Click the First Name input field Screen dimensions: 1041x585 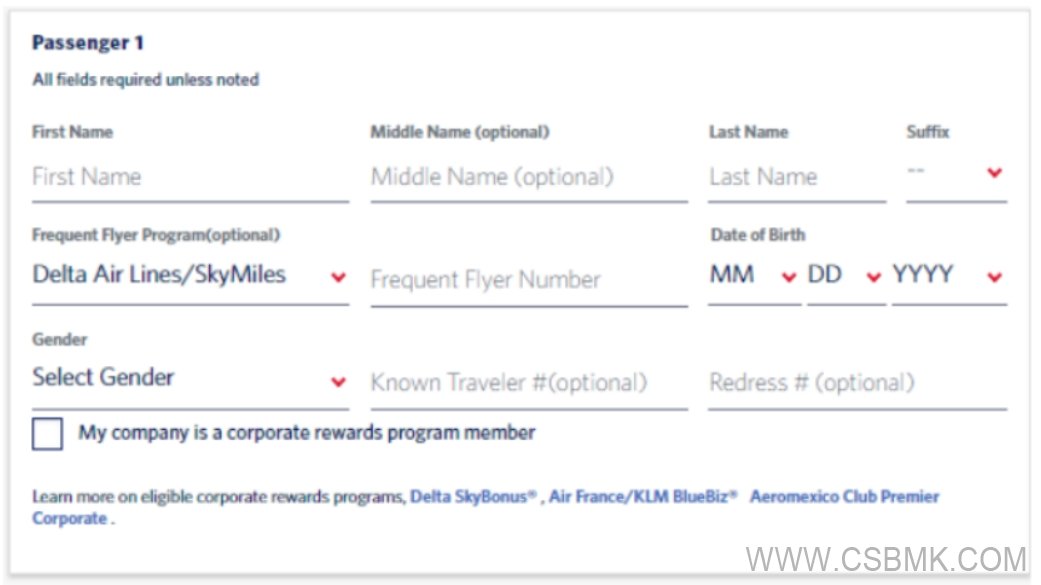coord(190,177)
